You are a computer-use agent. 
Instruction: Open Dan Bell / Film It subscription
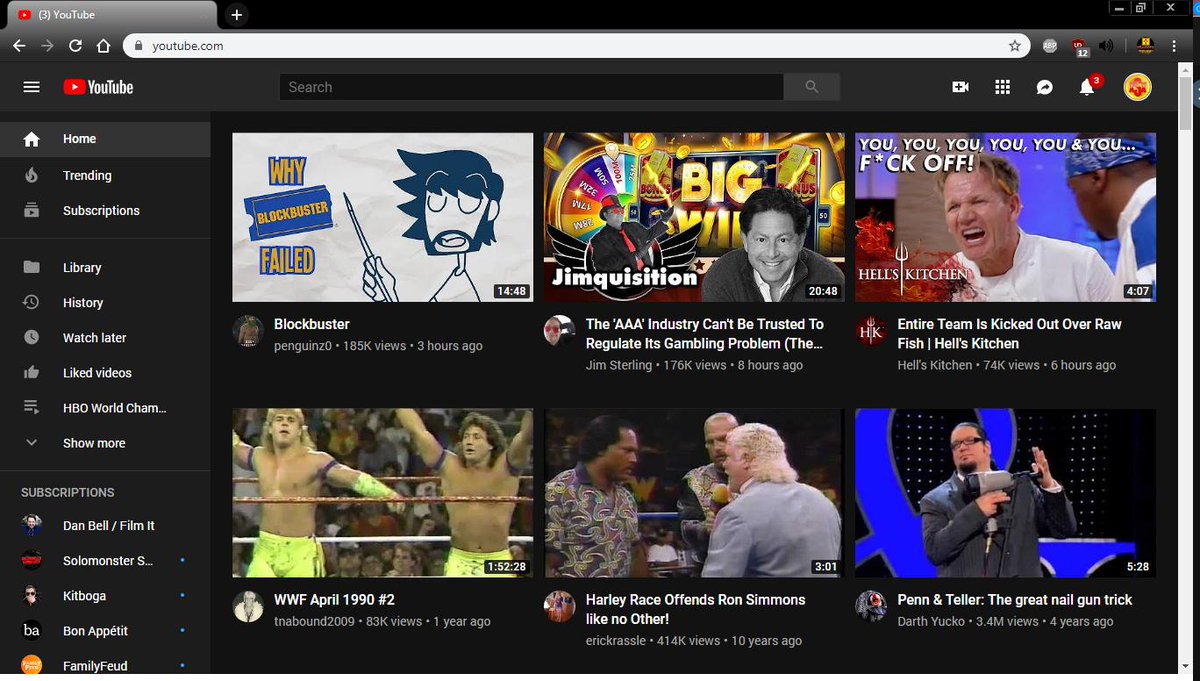click(105, 525)
